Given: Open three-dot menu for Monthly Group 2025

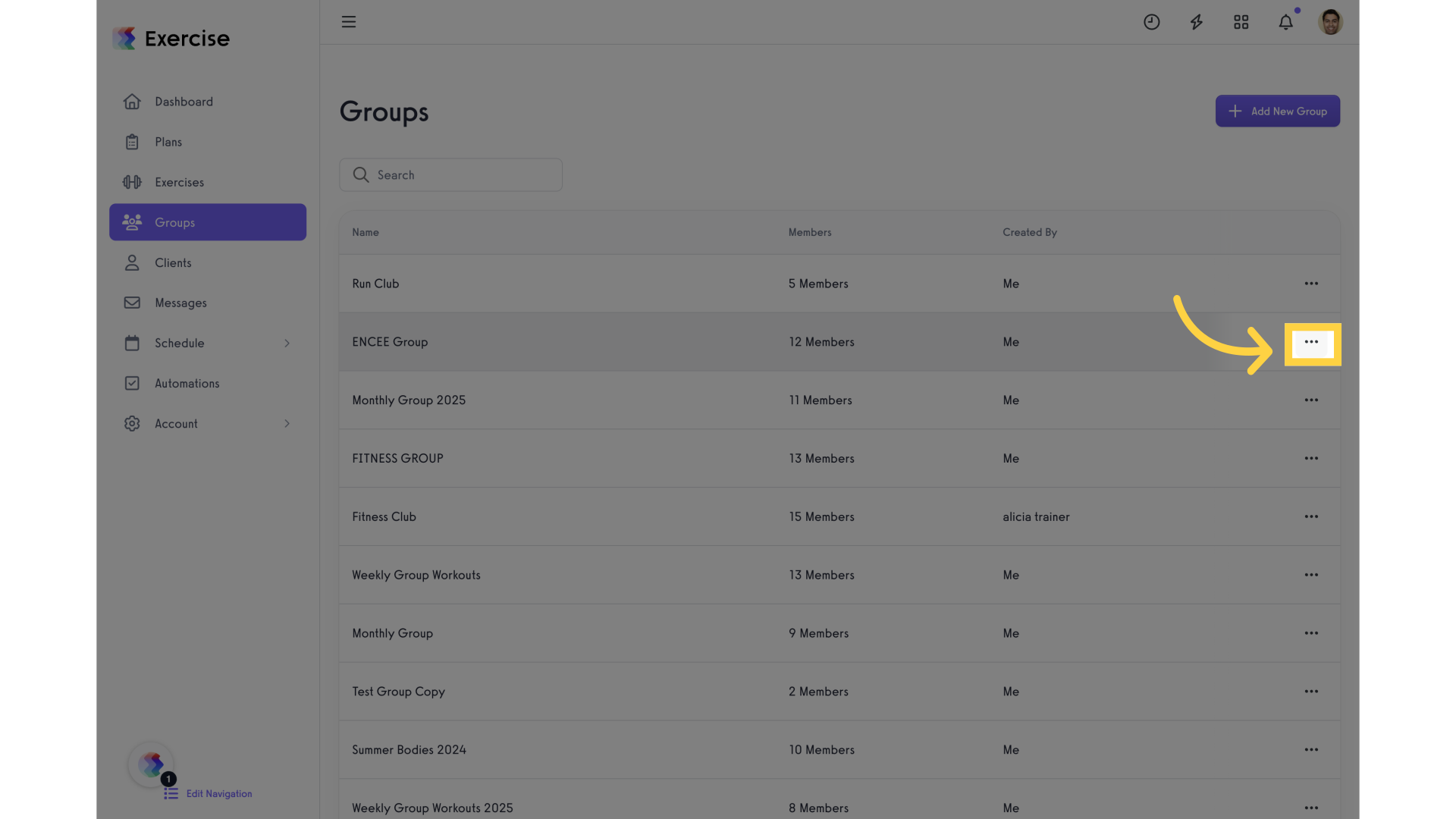Looking at the screenshot, I should pyautogui.click(x=1311, y=400).
